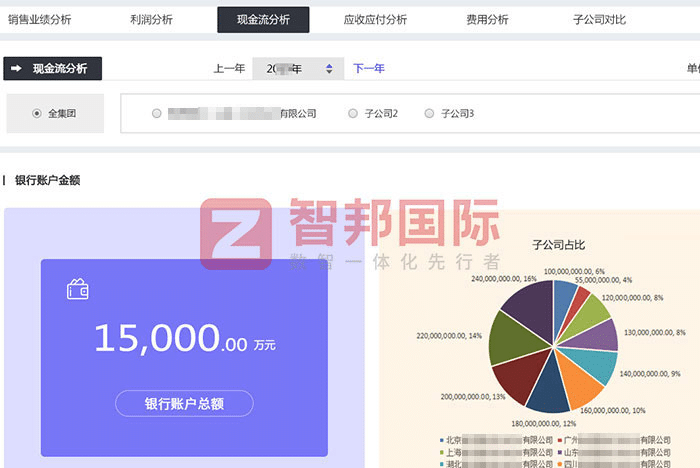Click the 上海 green legend marker
The height and width of the screenshot is (468, 700).
(441, 452)
